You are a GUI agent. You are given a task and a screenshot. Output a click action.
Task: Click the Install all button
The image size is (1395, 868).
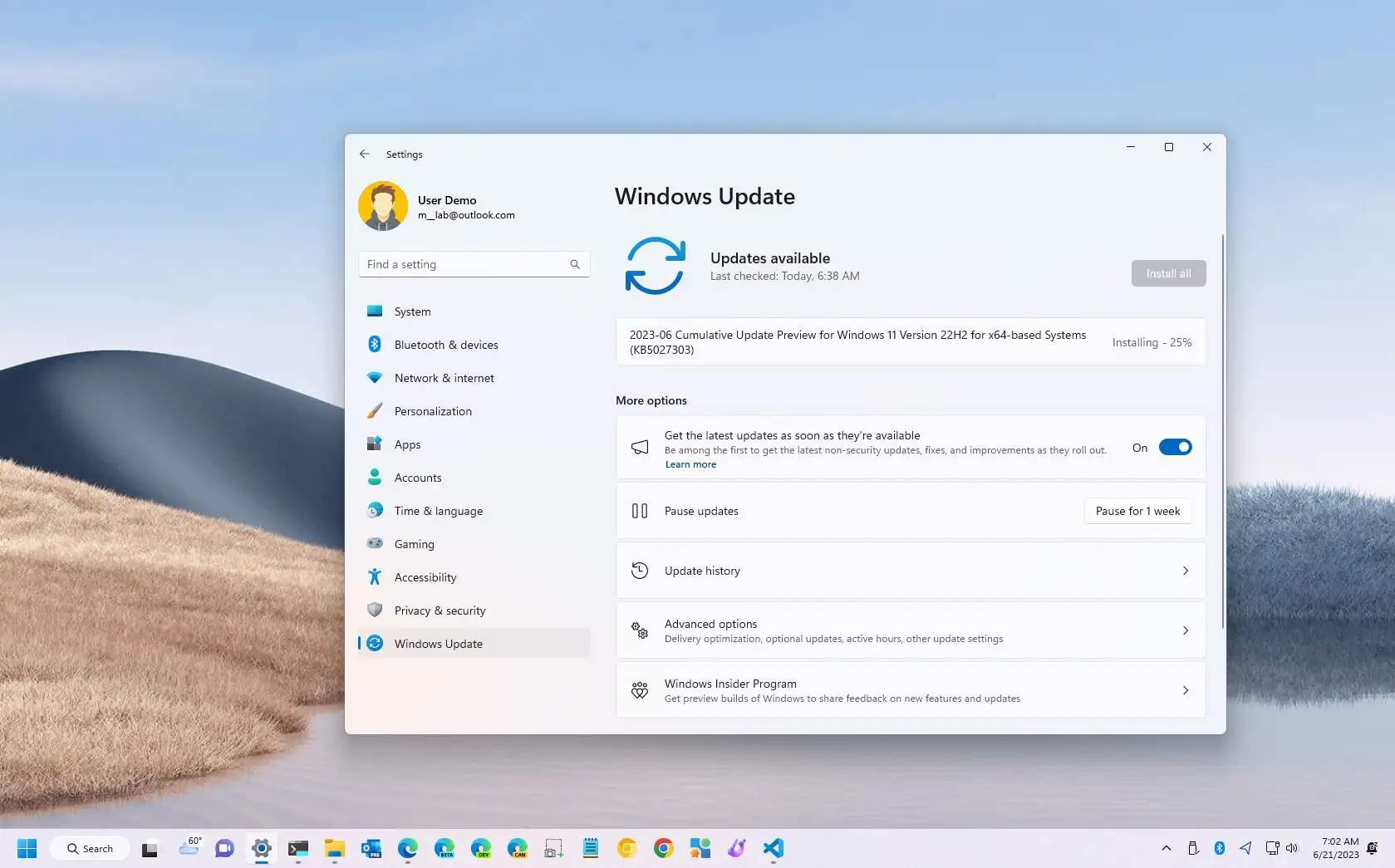(1168, 273)
